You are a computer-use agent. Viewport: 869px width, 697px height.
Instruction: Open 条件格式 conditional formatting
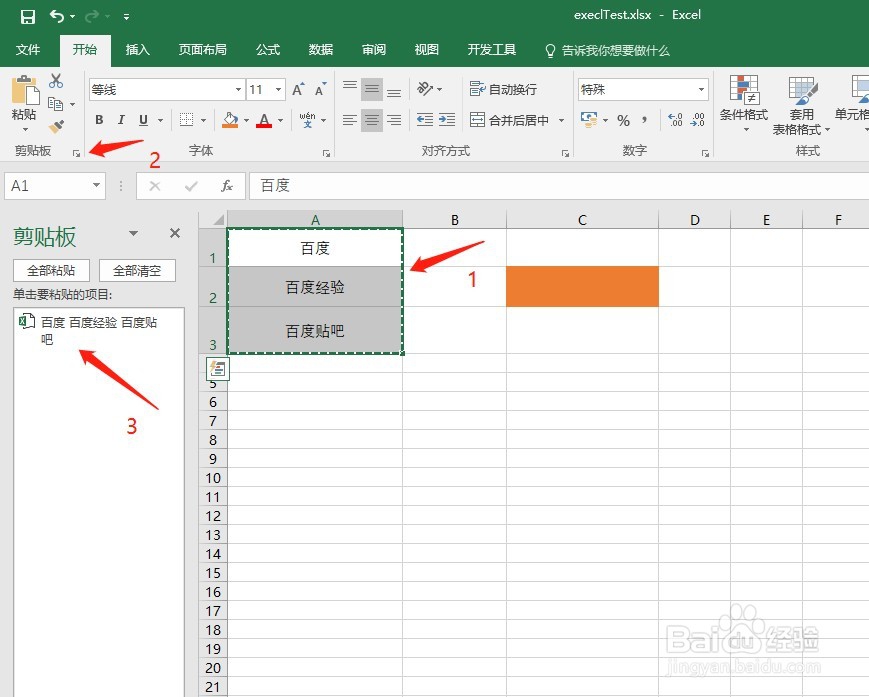744,104
